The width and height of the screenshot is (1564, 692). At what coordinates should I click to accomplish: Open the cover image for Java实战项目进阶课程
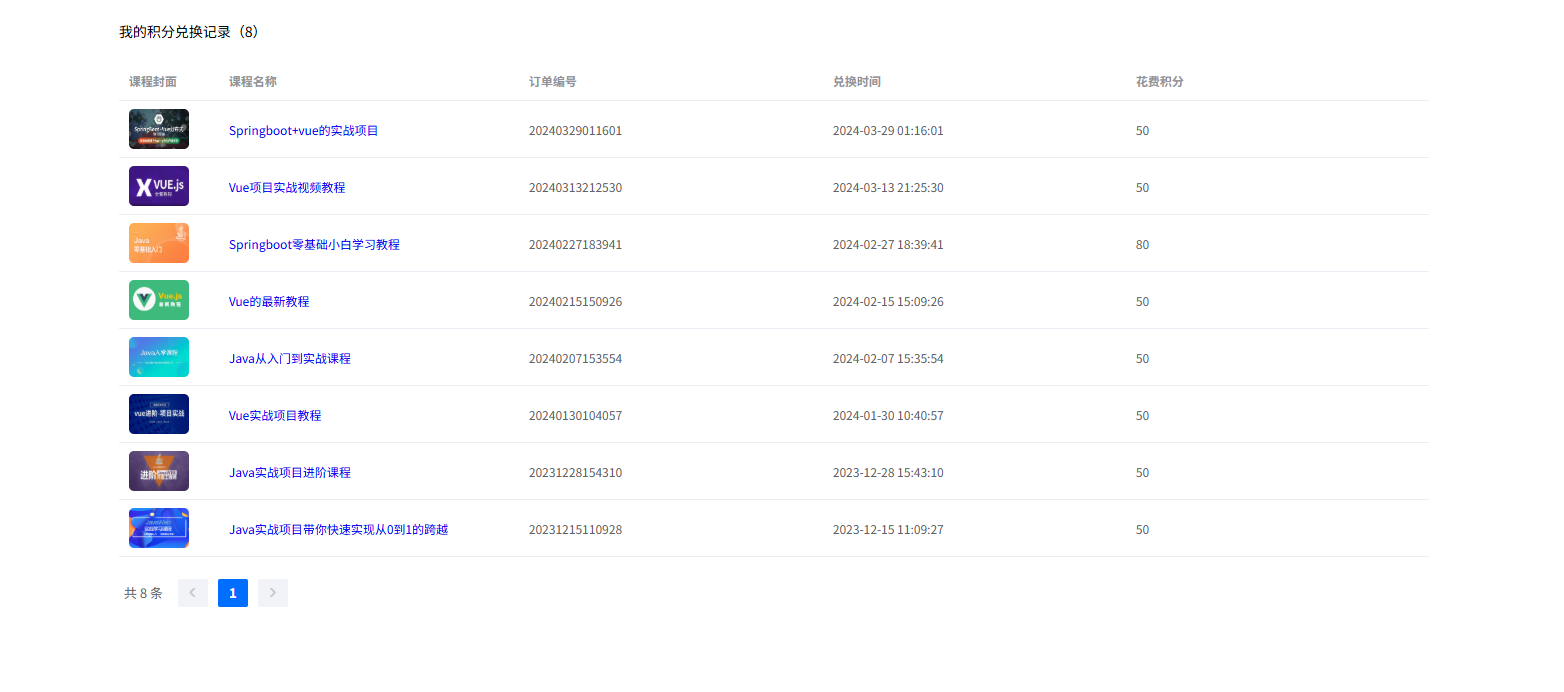point(158,471)
